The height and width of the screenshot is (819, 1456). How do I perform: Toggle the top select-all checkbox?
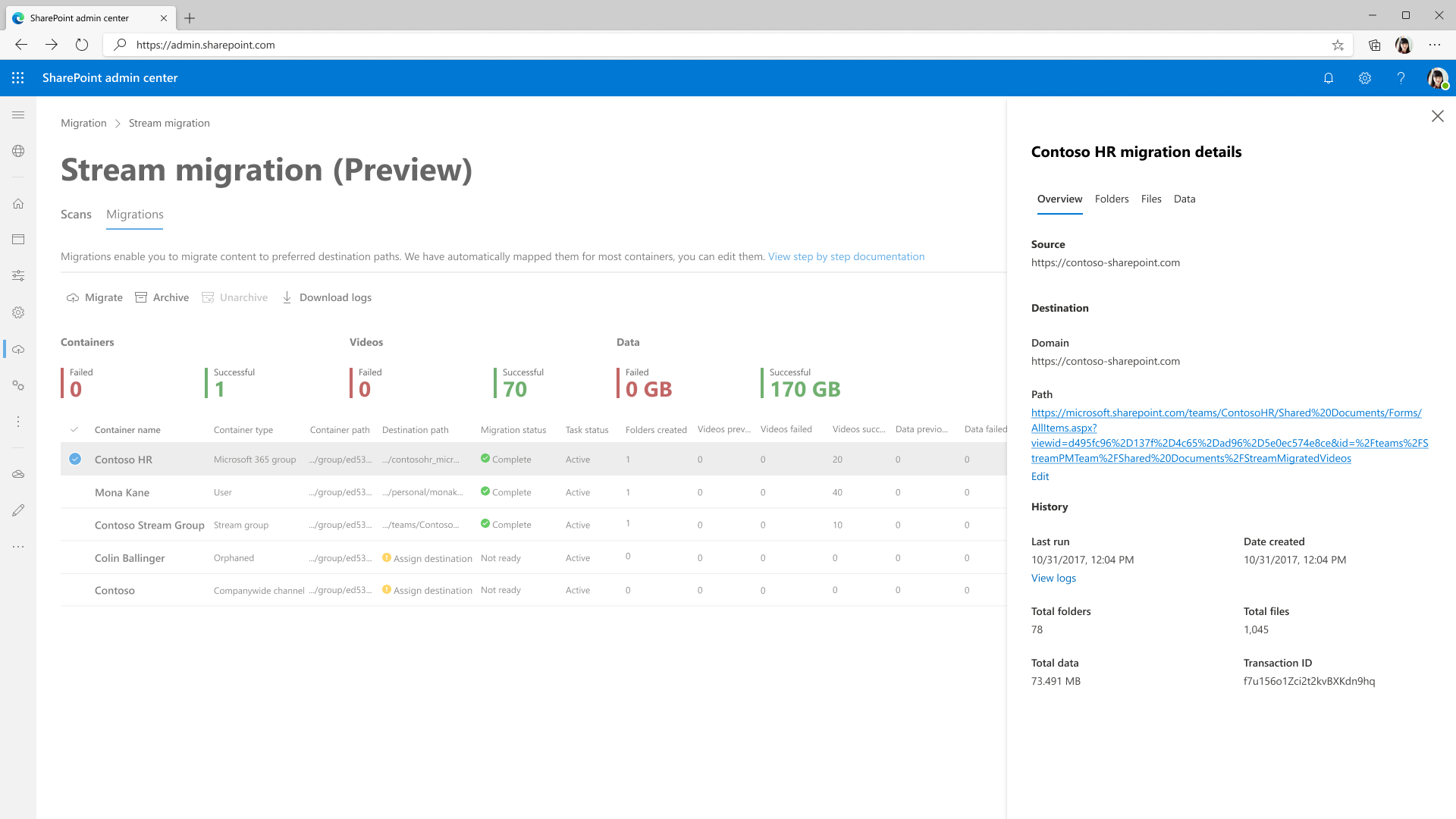(x=75, y=429)
